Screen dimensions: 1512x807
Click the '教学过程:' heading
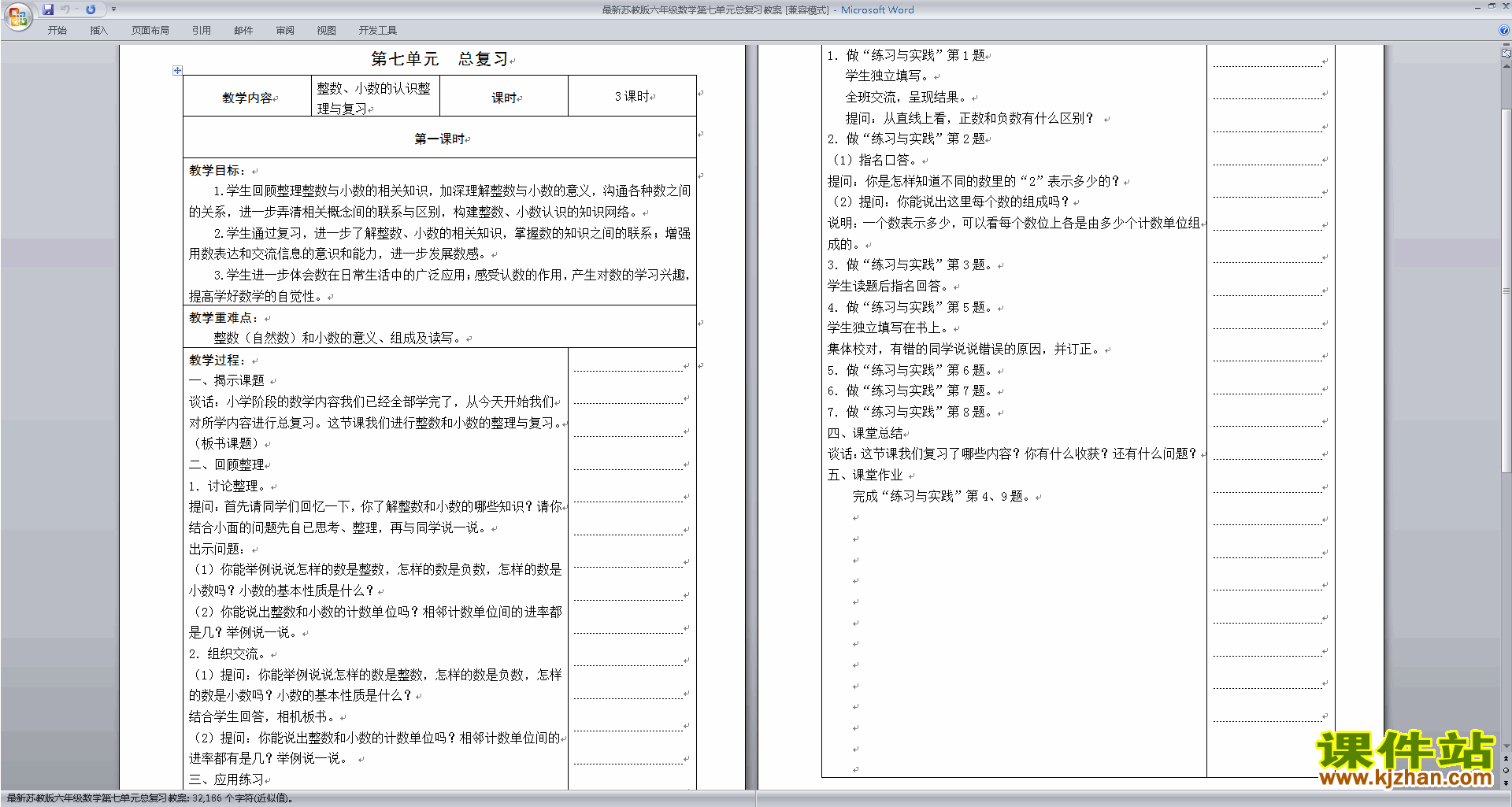click(217, 360)
